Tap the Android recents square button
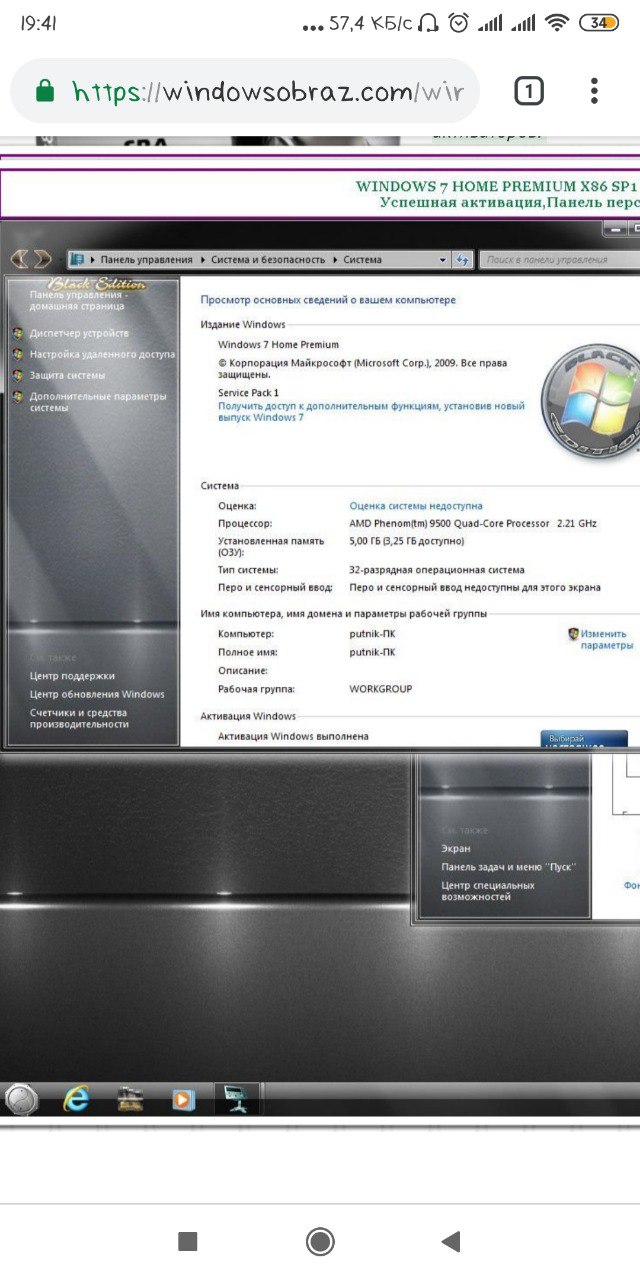 click(x=187, y=1241)
